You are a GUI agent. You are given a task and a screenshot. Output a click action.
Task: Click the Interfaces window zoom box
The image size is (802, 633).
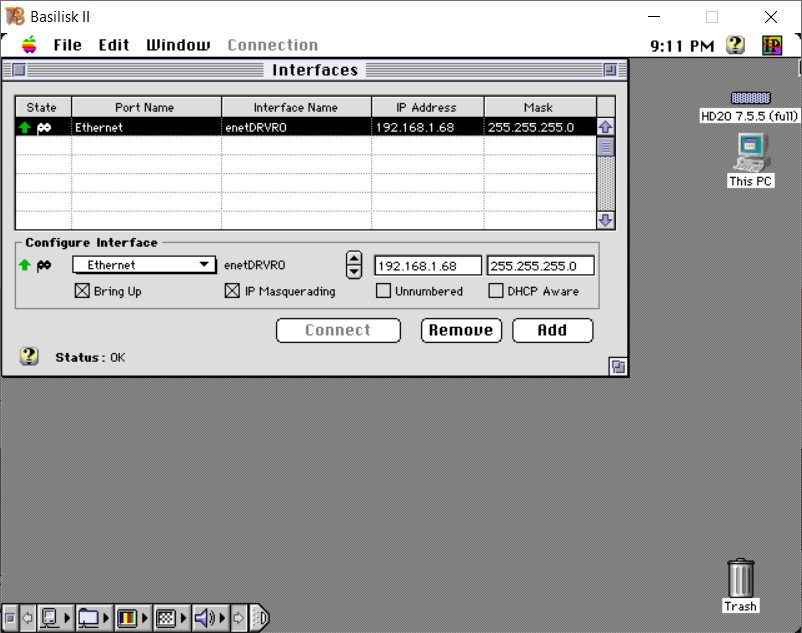click(610, 70)
